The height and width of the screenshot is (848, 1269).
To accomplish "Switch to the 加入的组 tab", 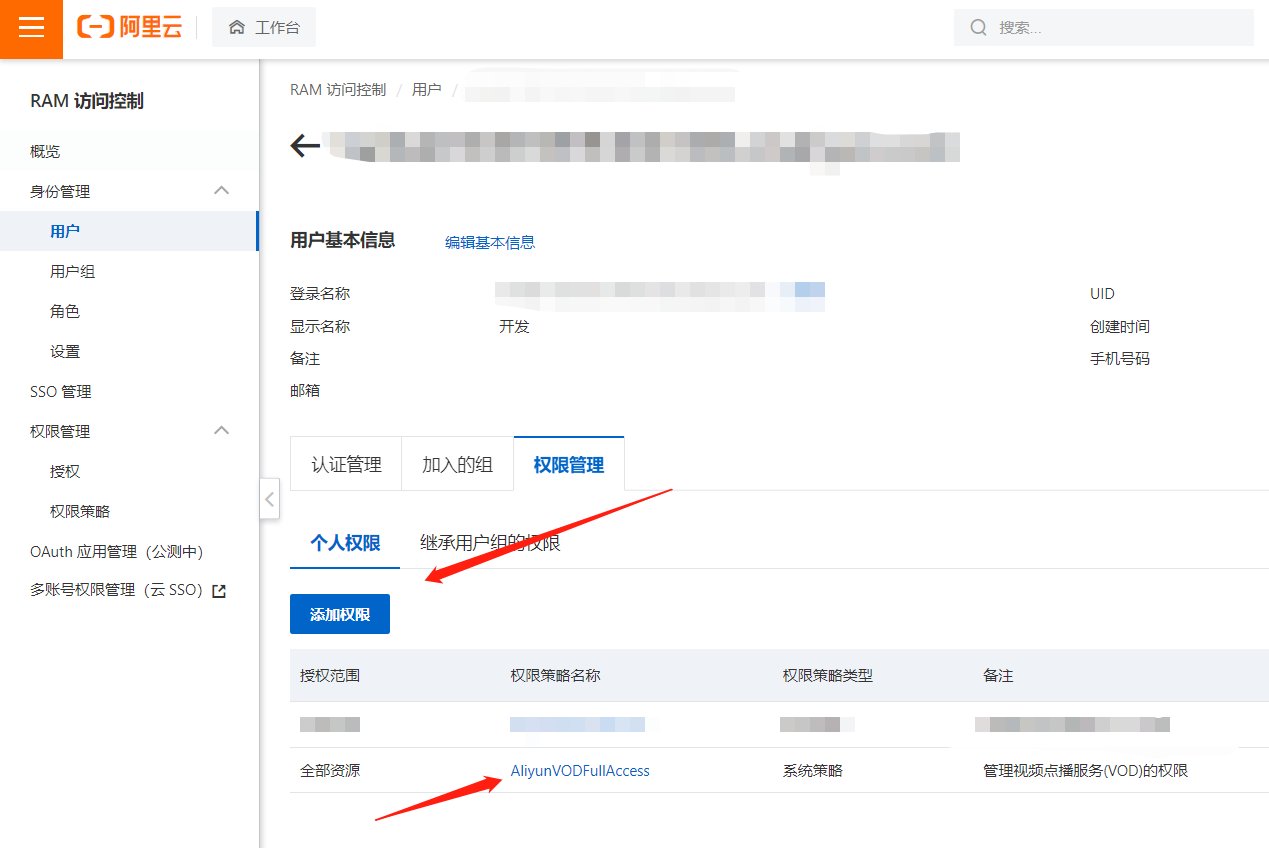I will [x=456, y=463].
